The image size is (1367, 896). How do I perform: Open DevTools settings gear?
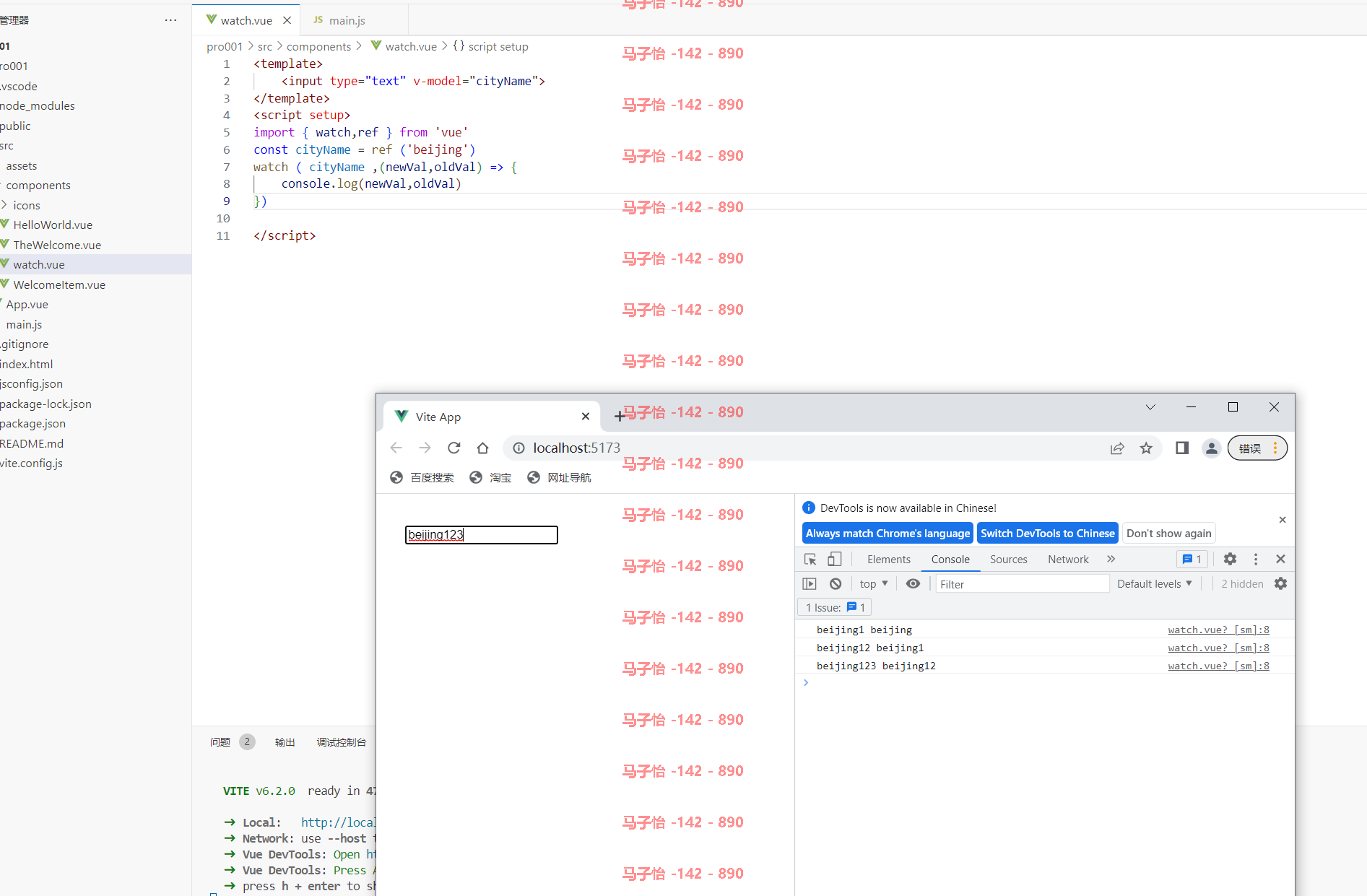coord(1230,559)
